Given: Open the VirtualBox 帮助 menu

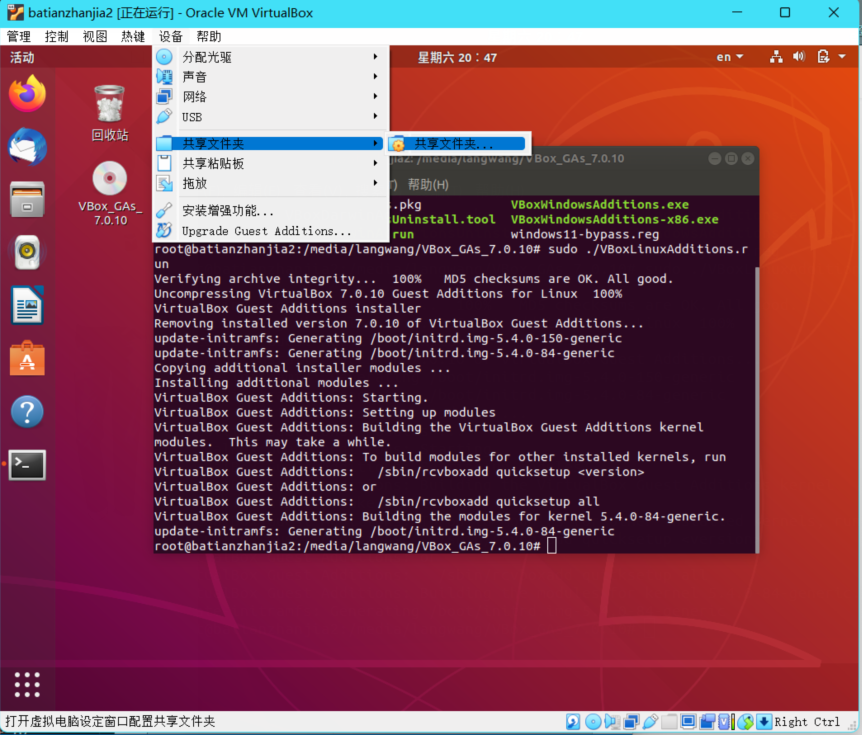Looking at the screenshot, I should tap(209, 36).
